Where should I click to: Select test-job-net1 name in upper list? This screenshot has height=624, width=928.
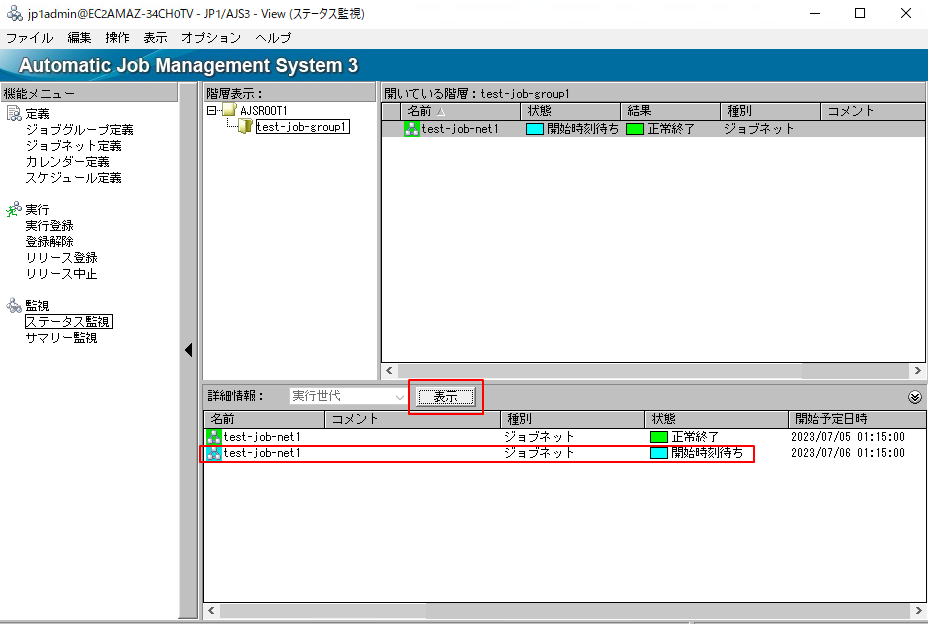pos(460,129)
